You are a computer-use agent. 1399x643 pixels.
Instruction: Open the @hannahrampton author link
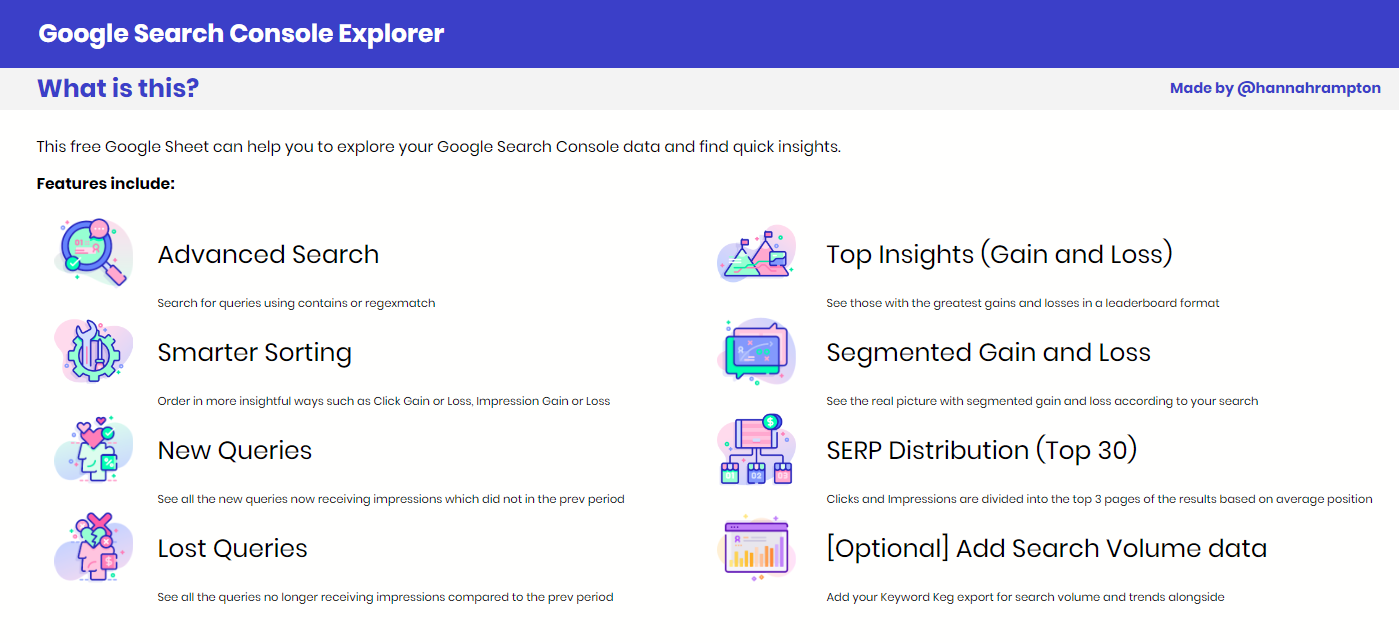pyautogui.click(x=1309, y=88)
